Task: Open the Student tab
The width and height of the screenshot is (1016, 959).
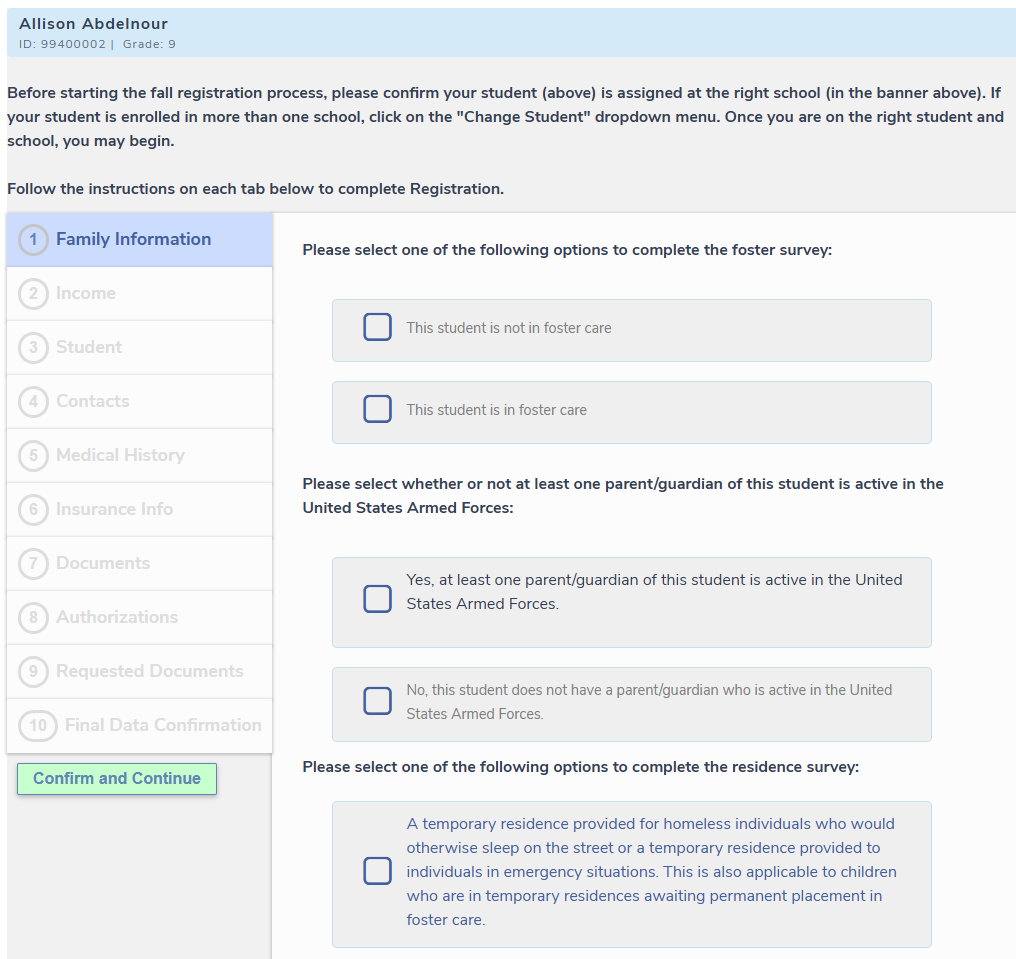Action: coord(139,347)
